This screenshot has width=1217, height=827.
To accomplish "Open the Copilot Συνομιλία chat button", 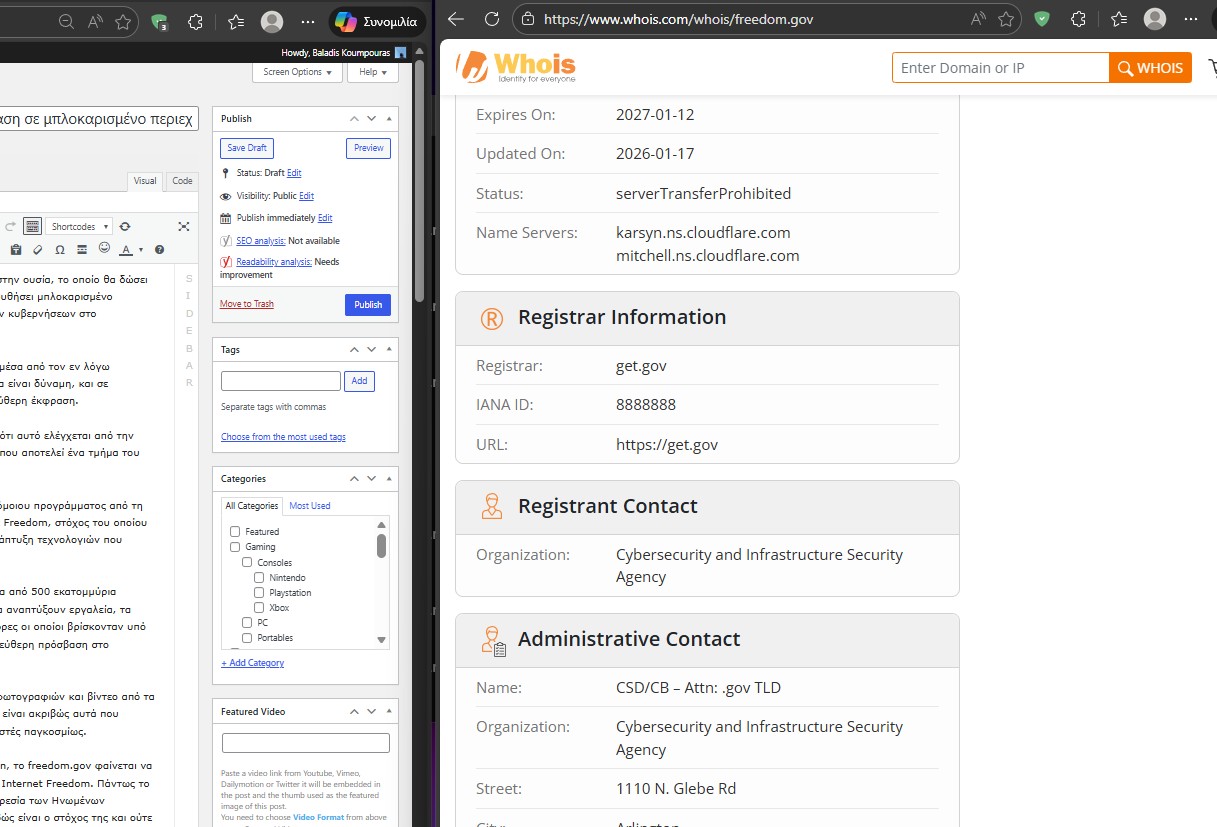I will point(377,21).
